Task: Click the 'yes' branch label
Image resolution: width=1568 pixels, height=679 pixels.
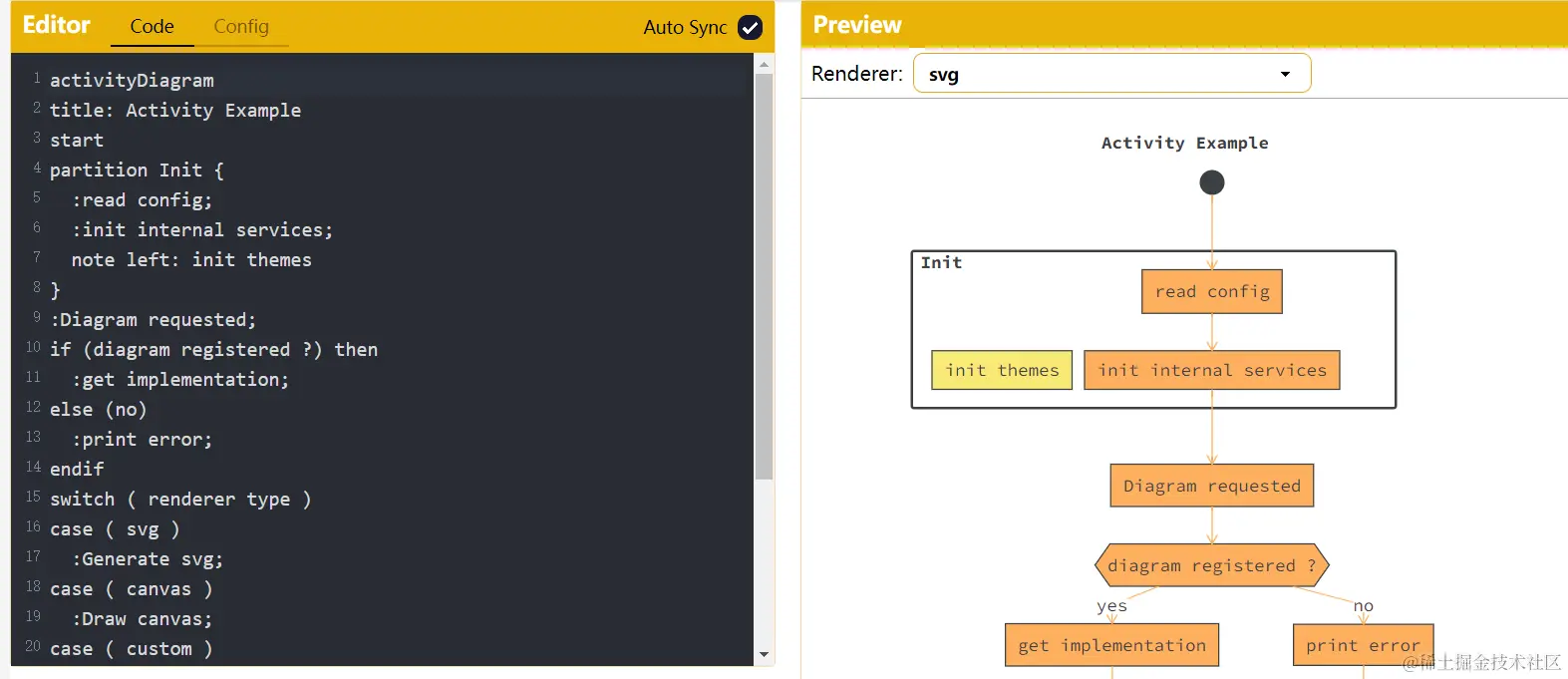Action: pyautogui.click(x=1111, y=606)
